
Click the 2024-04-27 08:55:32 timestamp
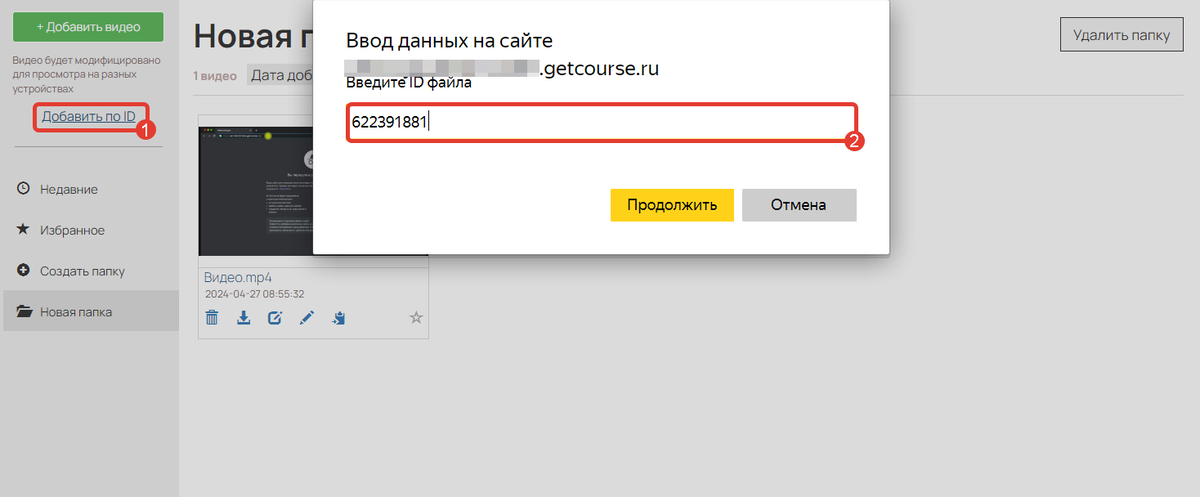[x=254, y=294]
